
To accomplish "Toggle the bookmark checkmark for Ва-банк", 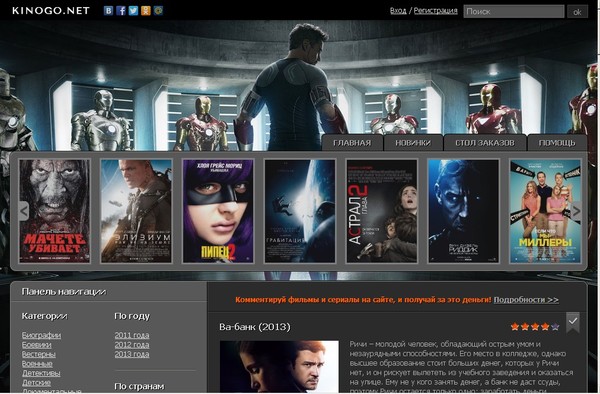I will click(573, 322).
